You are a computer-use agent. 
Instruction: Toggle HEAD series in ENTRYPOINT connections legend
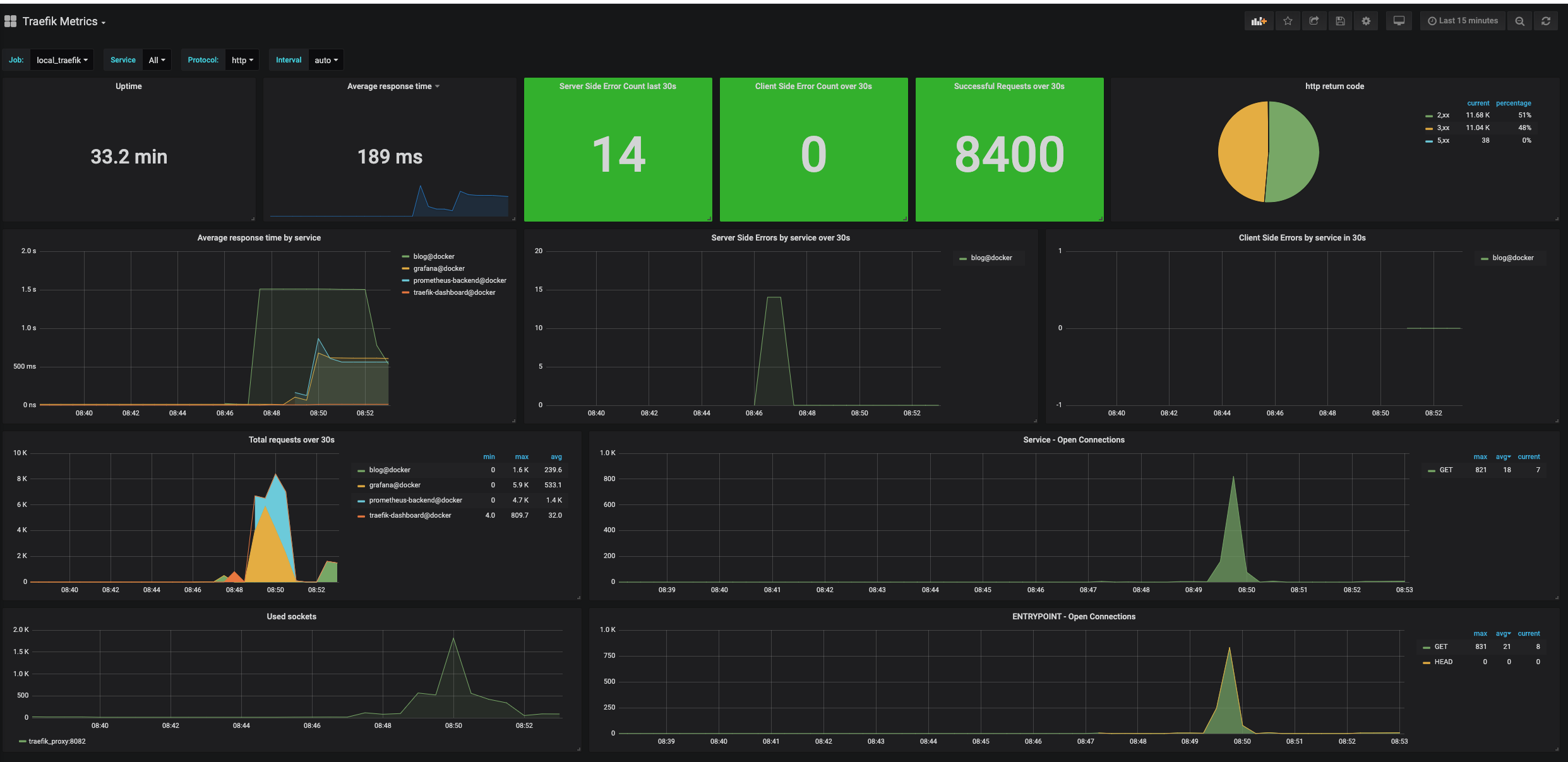pyautogui.click(x=1443, y=662)
